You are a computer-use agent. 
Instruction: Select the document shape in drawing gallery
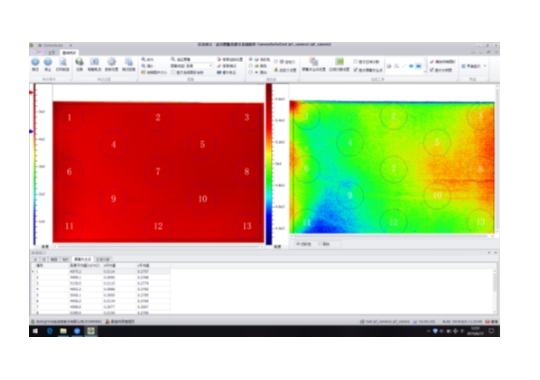pyautogui.click(x=389, y=66)
